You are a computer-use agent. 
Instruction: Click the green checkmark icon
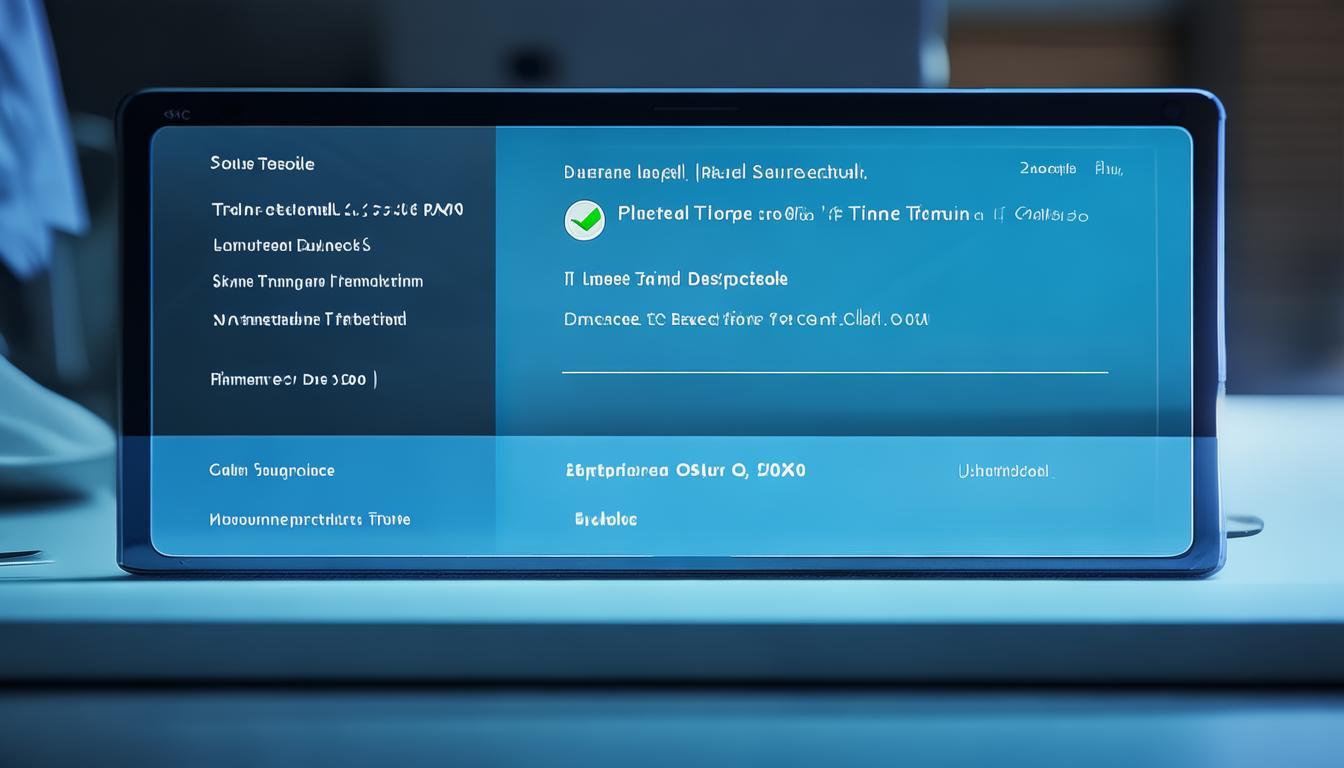584,219
